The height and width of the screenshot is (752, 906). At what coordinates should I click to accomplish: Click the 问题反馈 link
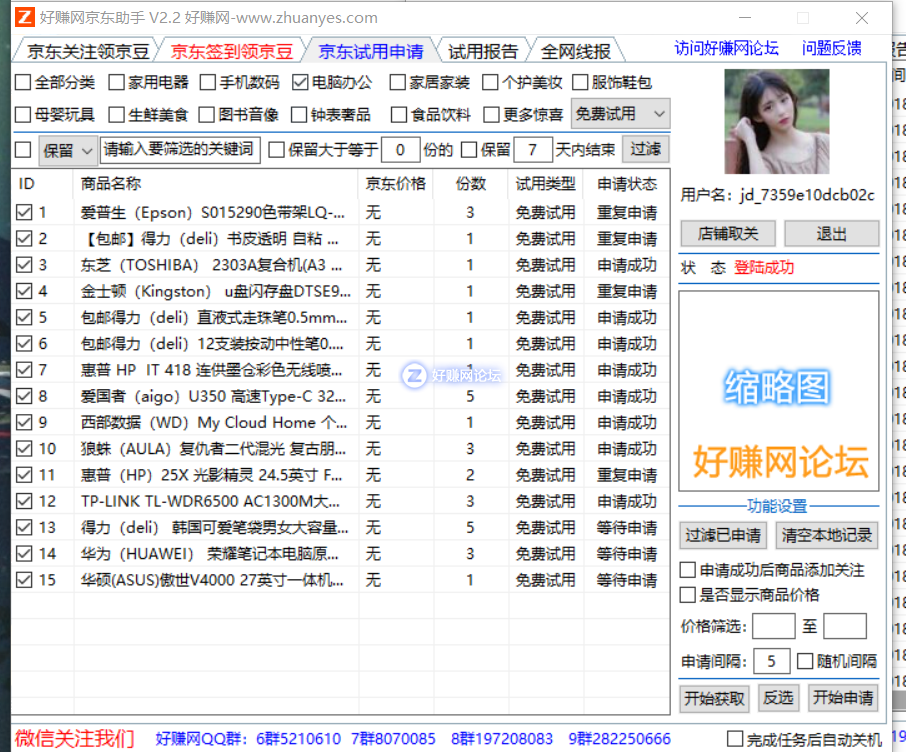click(831, 49)
